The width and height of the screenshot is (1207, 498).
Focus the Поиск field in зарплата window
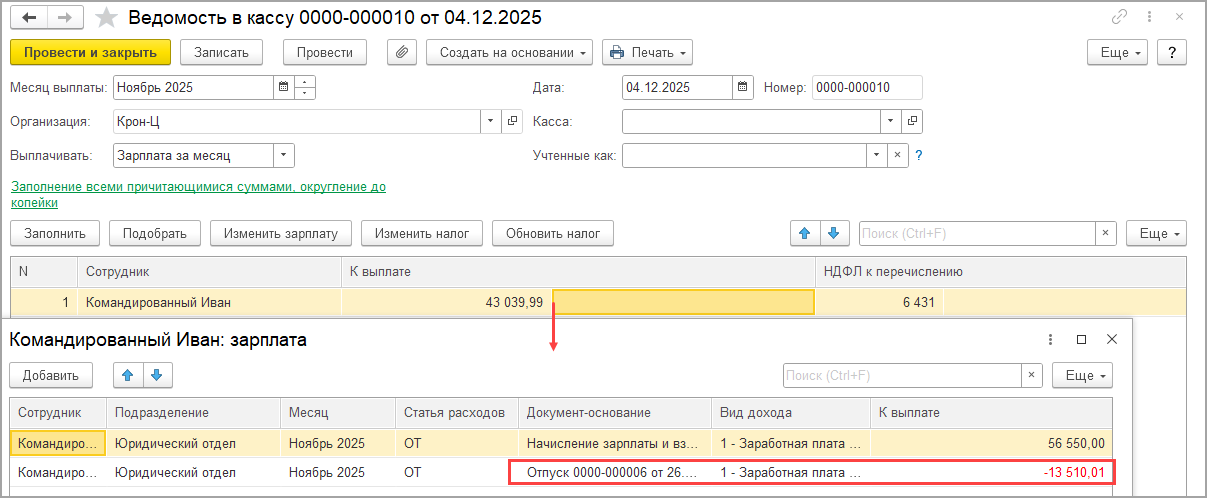902,375
